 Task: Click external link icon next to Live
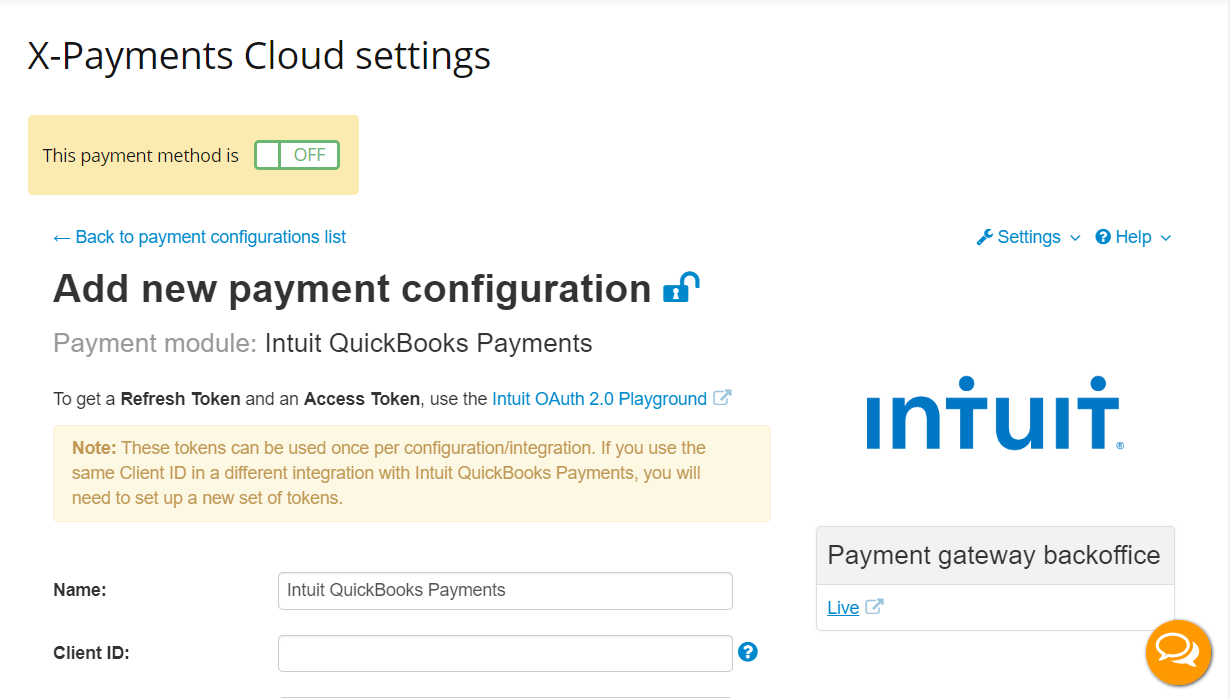click(874, 607)
